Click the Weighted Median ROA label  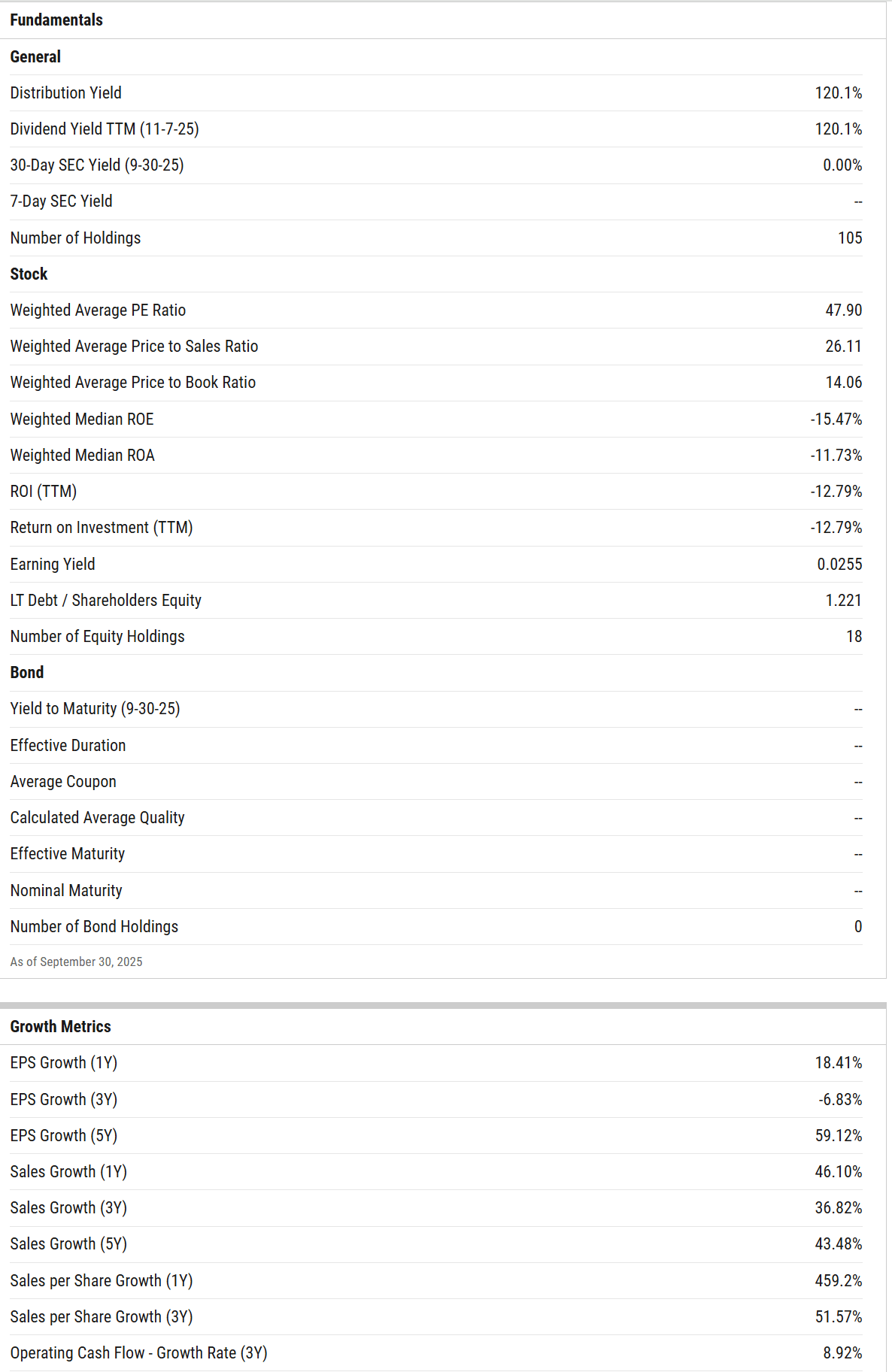pyautogui.click(x=83, y=456)
